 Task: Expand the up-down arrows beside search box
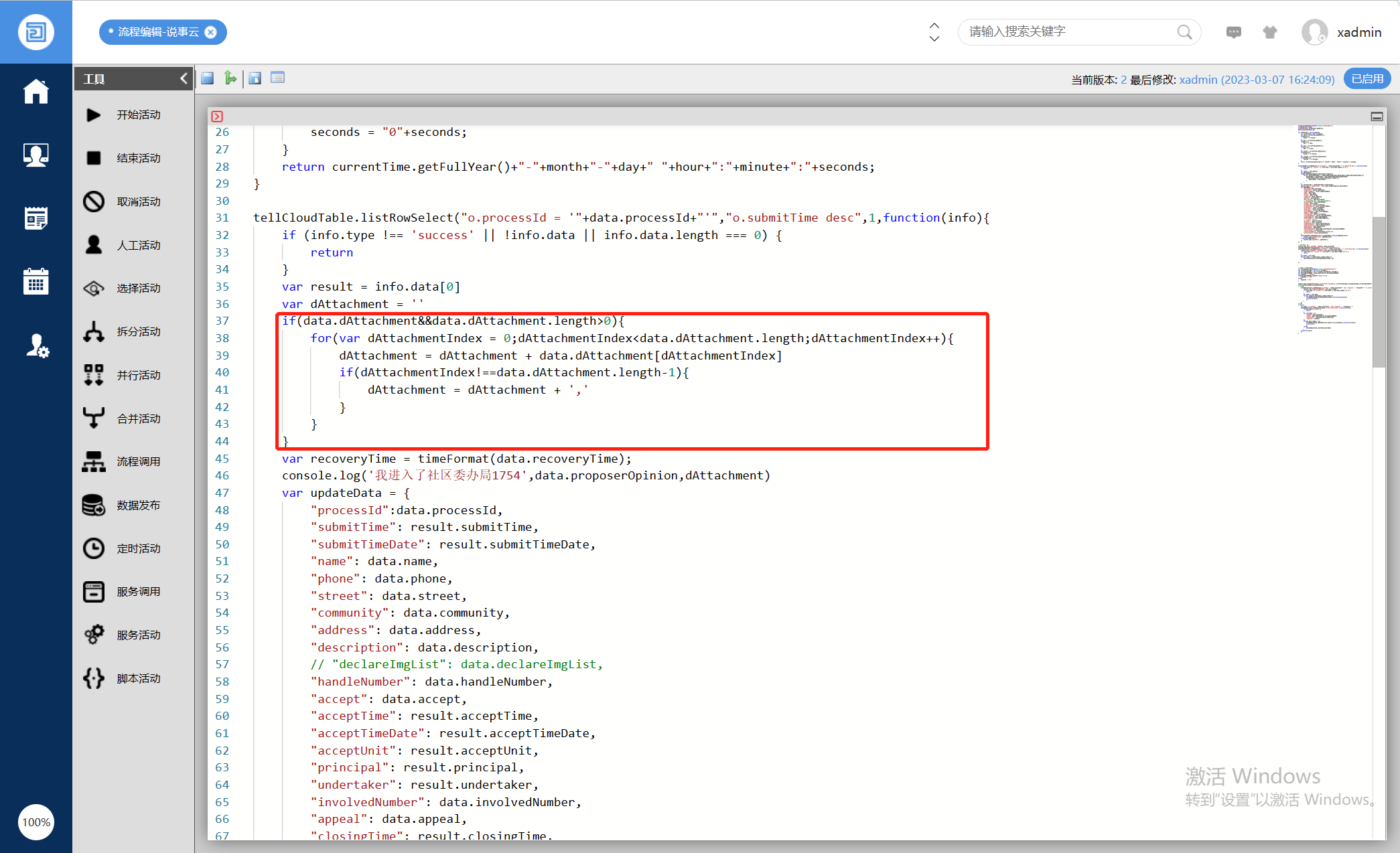[x=934, y=32]
